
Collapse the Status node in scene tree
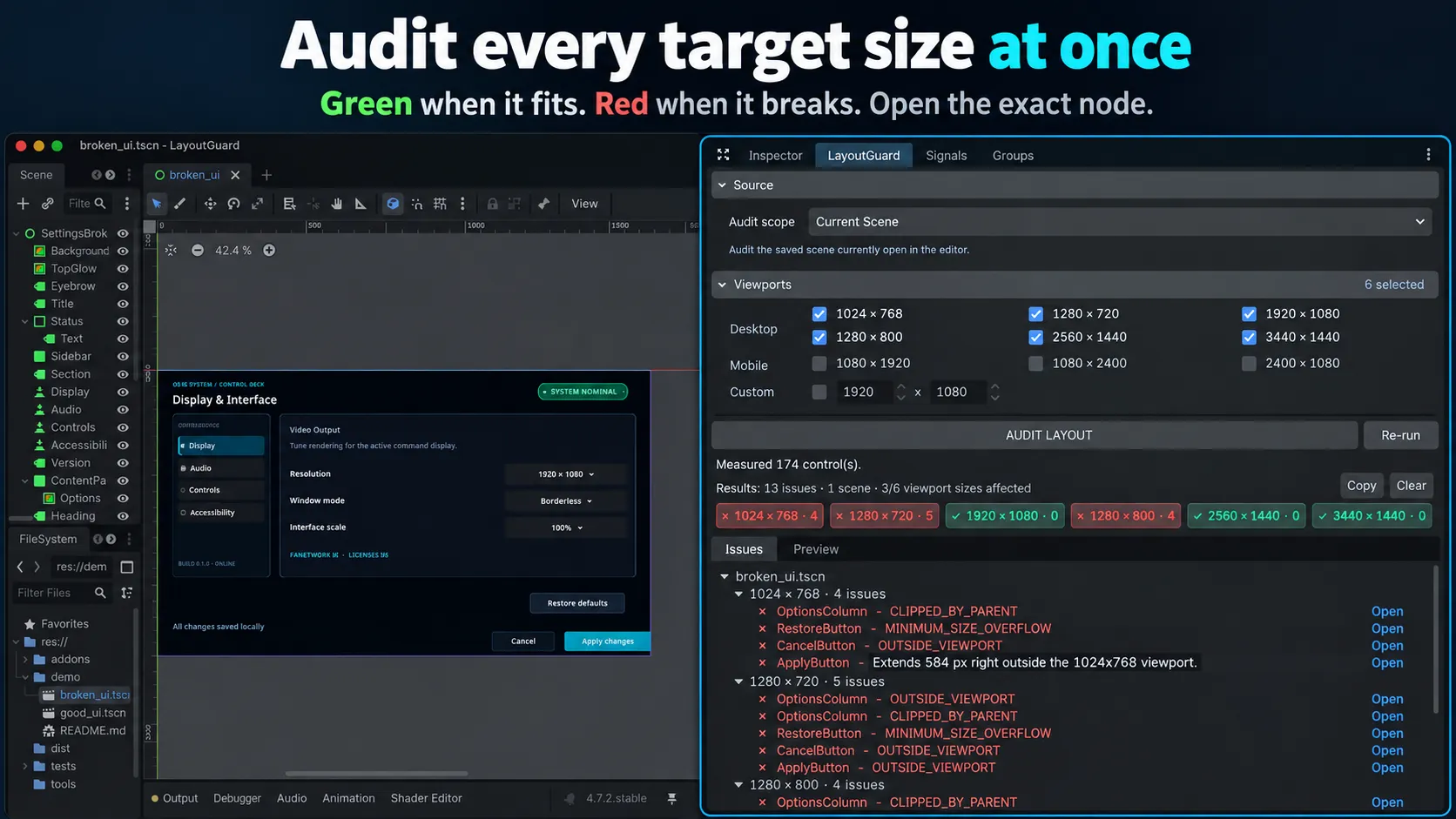[24, 321]
